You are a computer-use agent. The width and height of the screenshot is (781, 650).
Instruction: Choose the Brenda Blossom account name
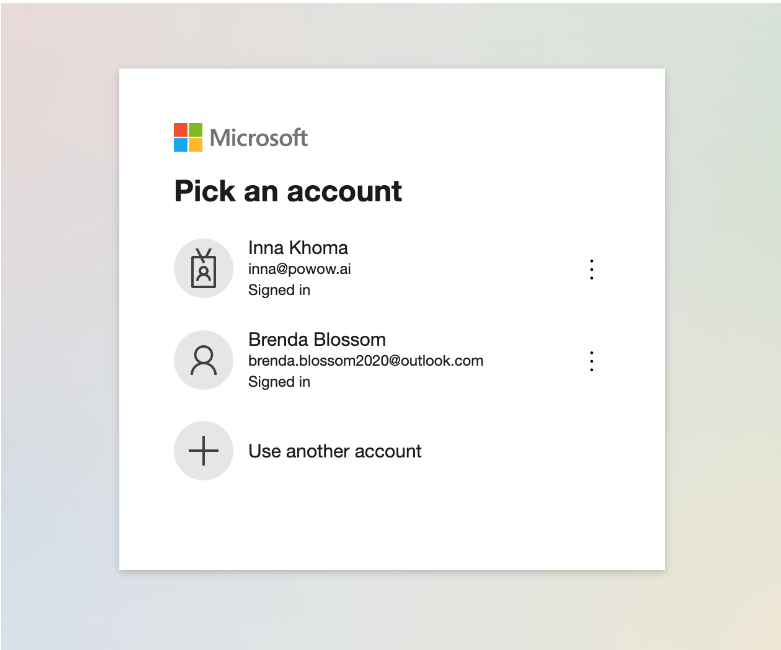point(316,340)
